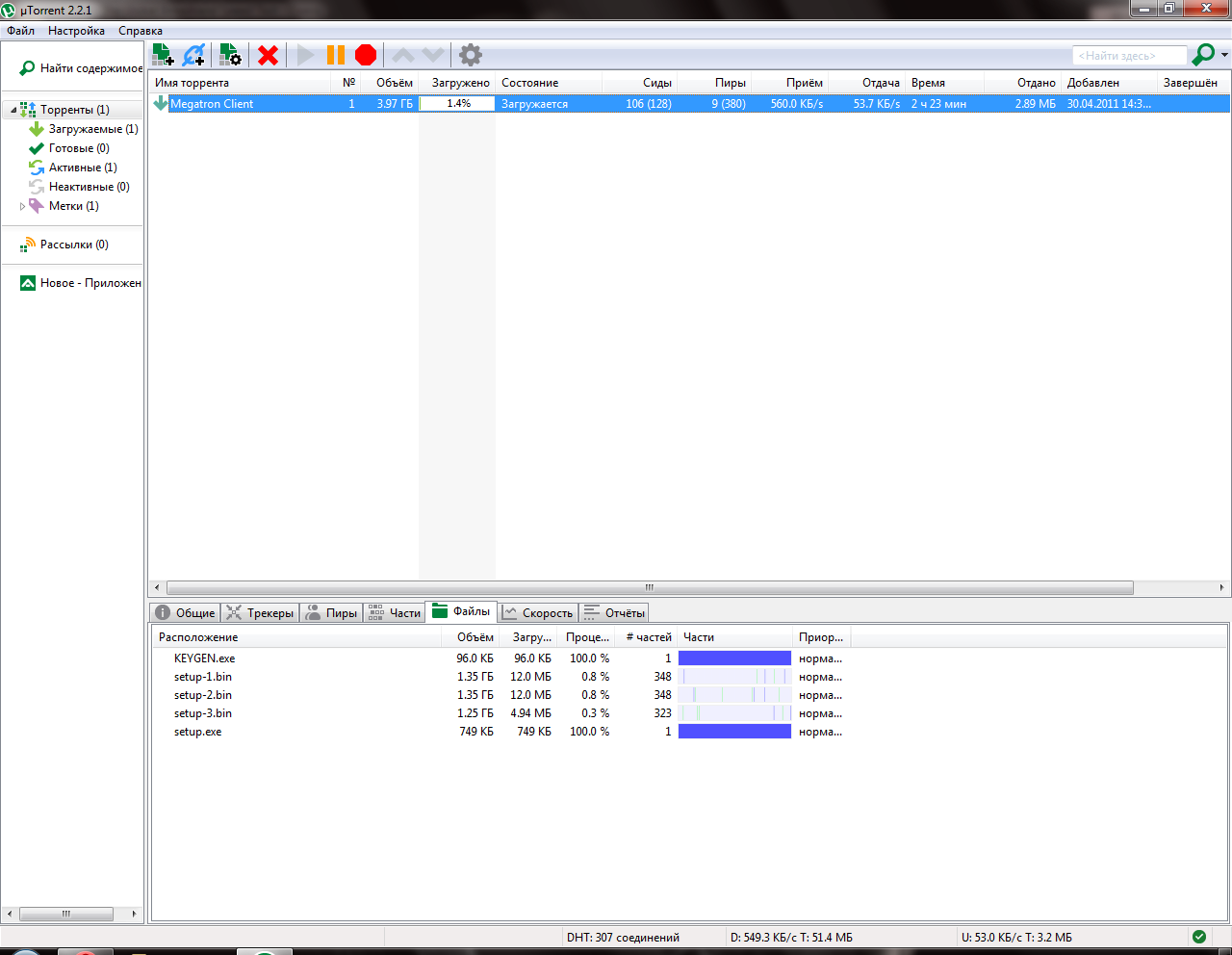The height and width of the screenshot is (955, 1232).
Task: Select Торренты (1) in the sidebar
Action: (74, 110)
